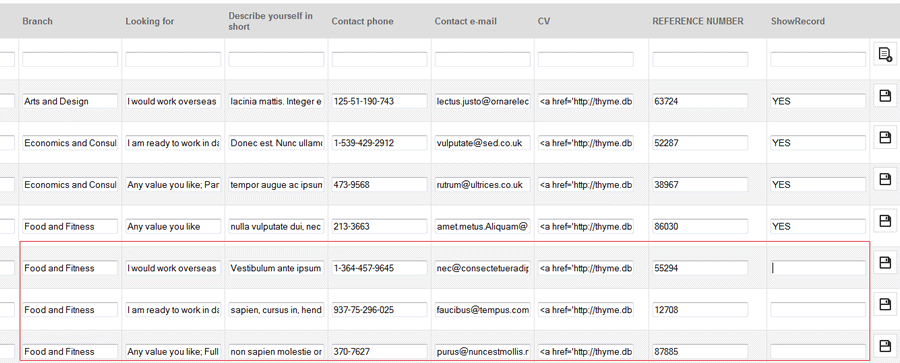Edit the Branch field in row 38967
This screenshot has width=900, height=363.
click(x=70, y=184)
